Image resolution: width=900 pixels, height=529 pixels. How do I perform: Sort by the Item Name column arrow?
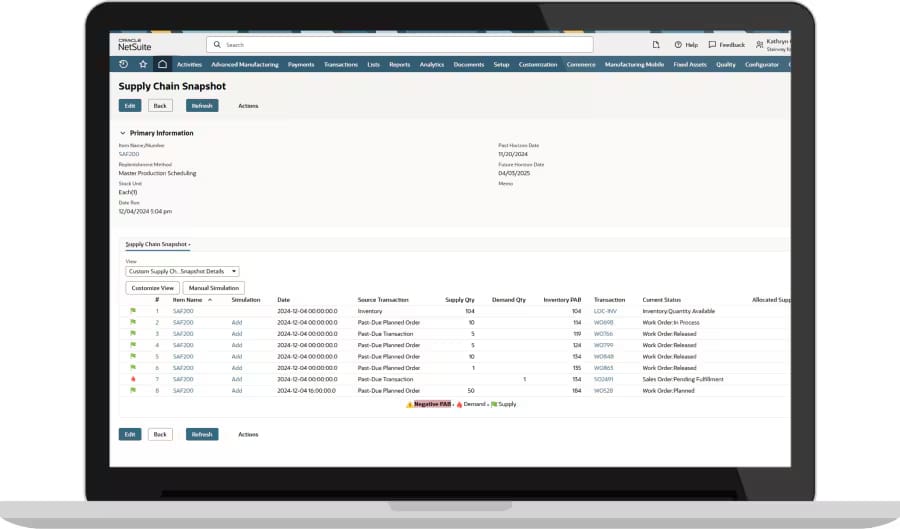pos(209,299)
